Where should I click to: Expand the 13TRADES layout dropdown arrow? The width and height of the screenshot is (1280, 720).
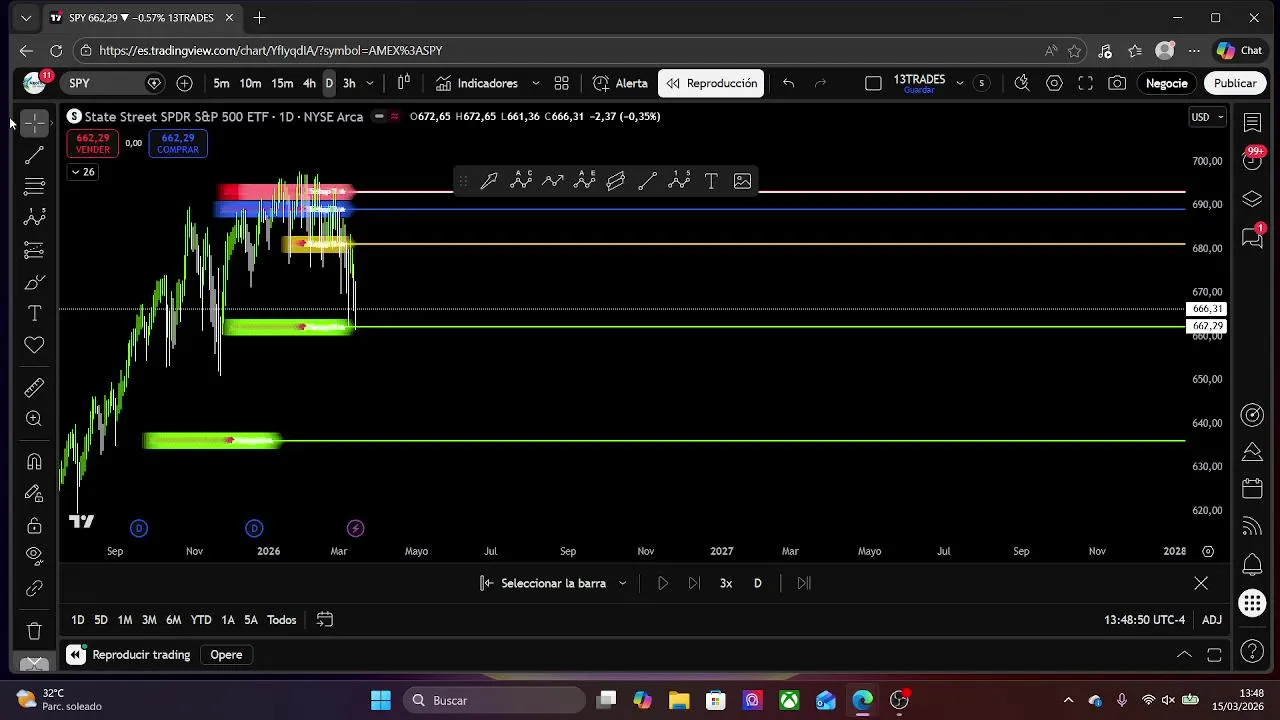click(x=960, y=83)
